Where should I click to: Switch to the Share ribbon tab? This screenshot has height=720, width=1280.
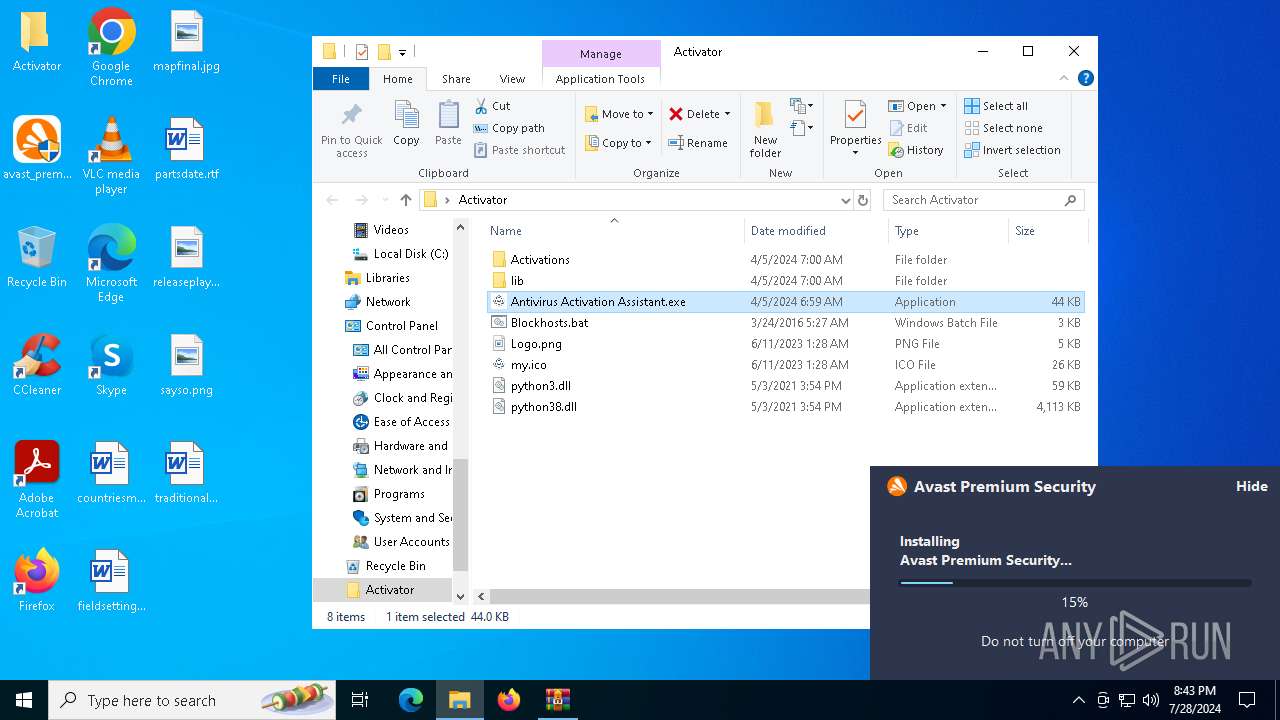click(x=456, y=79)
